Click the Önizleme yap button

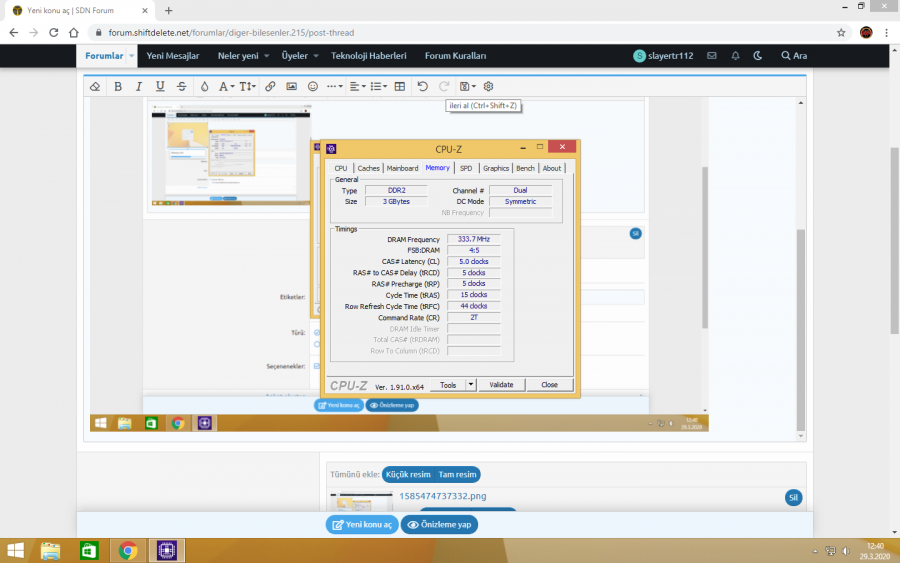[x=439, y=524]
